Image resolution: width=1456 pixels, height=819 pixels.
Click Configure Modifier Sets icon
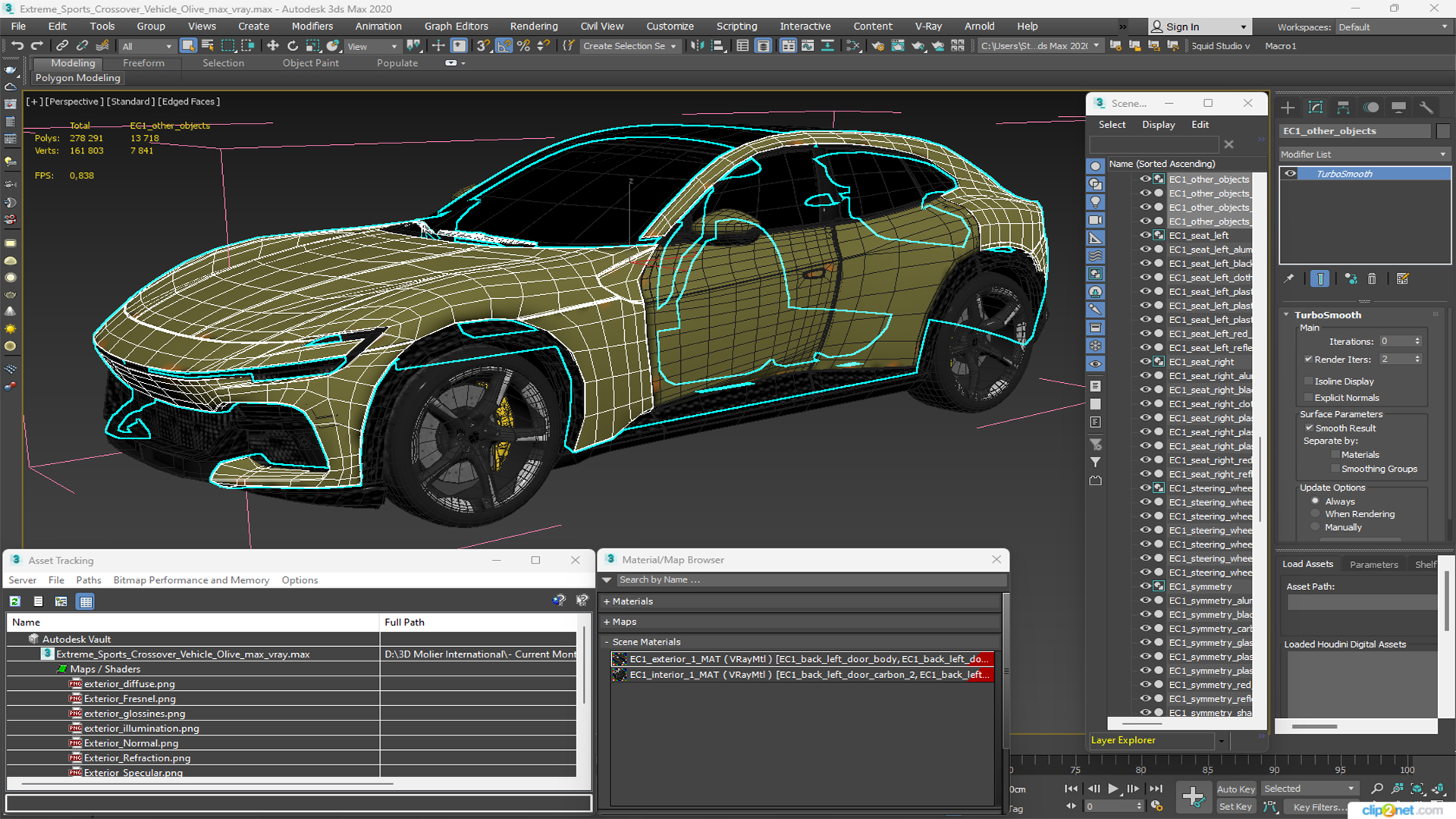click(x=1403, y=278)
